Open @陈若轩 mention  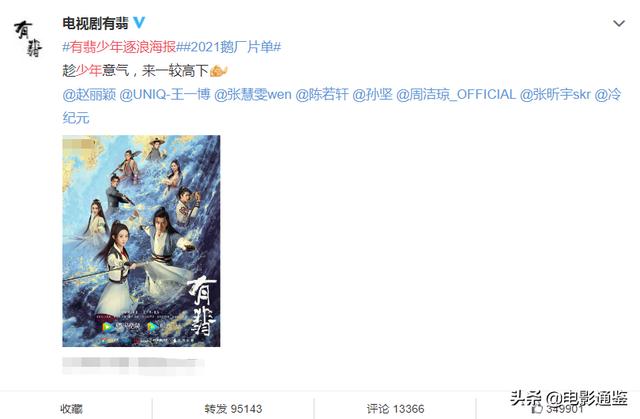click(x=322, y=95)
